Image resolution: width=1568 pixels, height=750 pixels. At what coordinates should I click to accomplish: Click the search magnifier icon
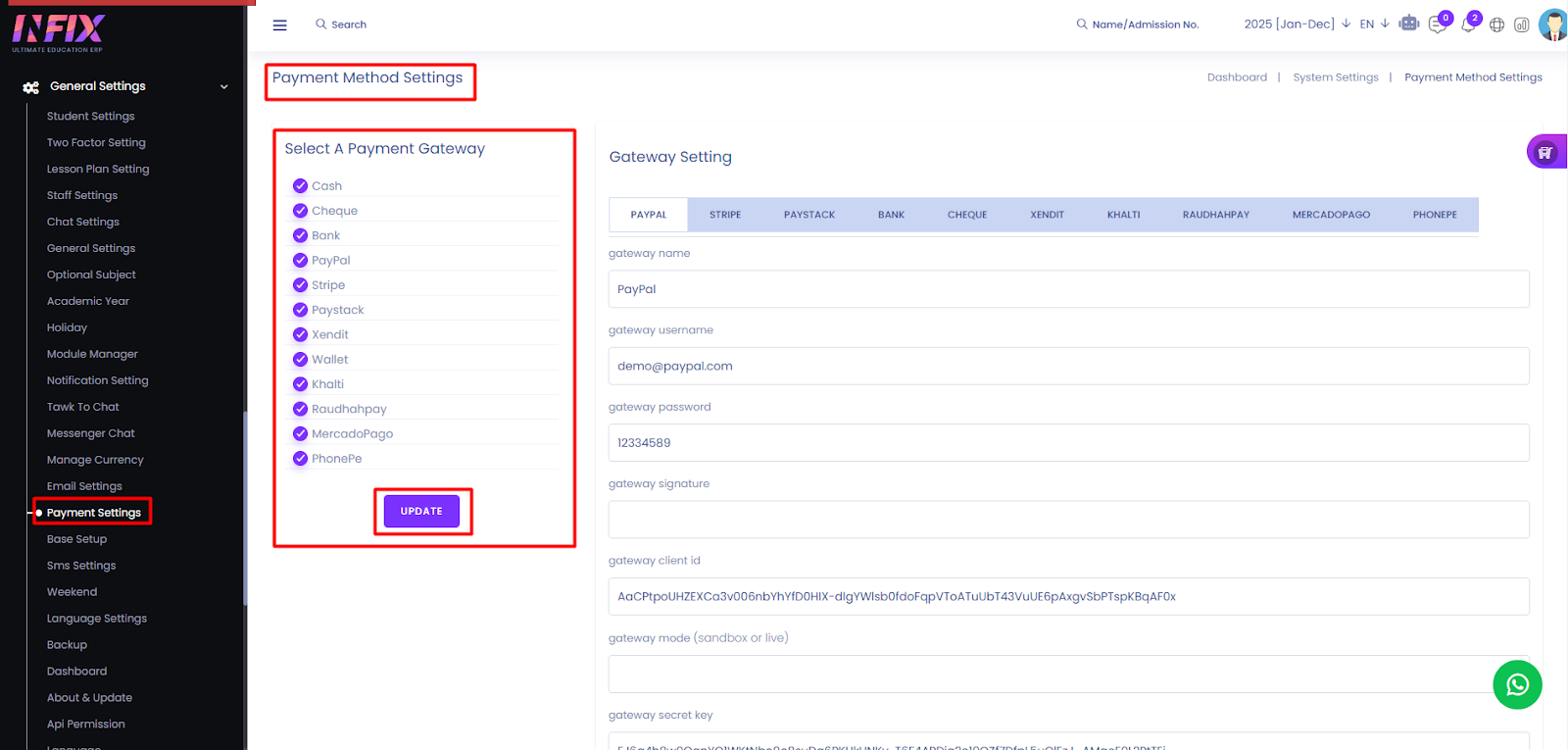[x=320, y=24]
